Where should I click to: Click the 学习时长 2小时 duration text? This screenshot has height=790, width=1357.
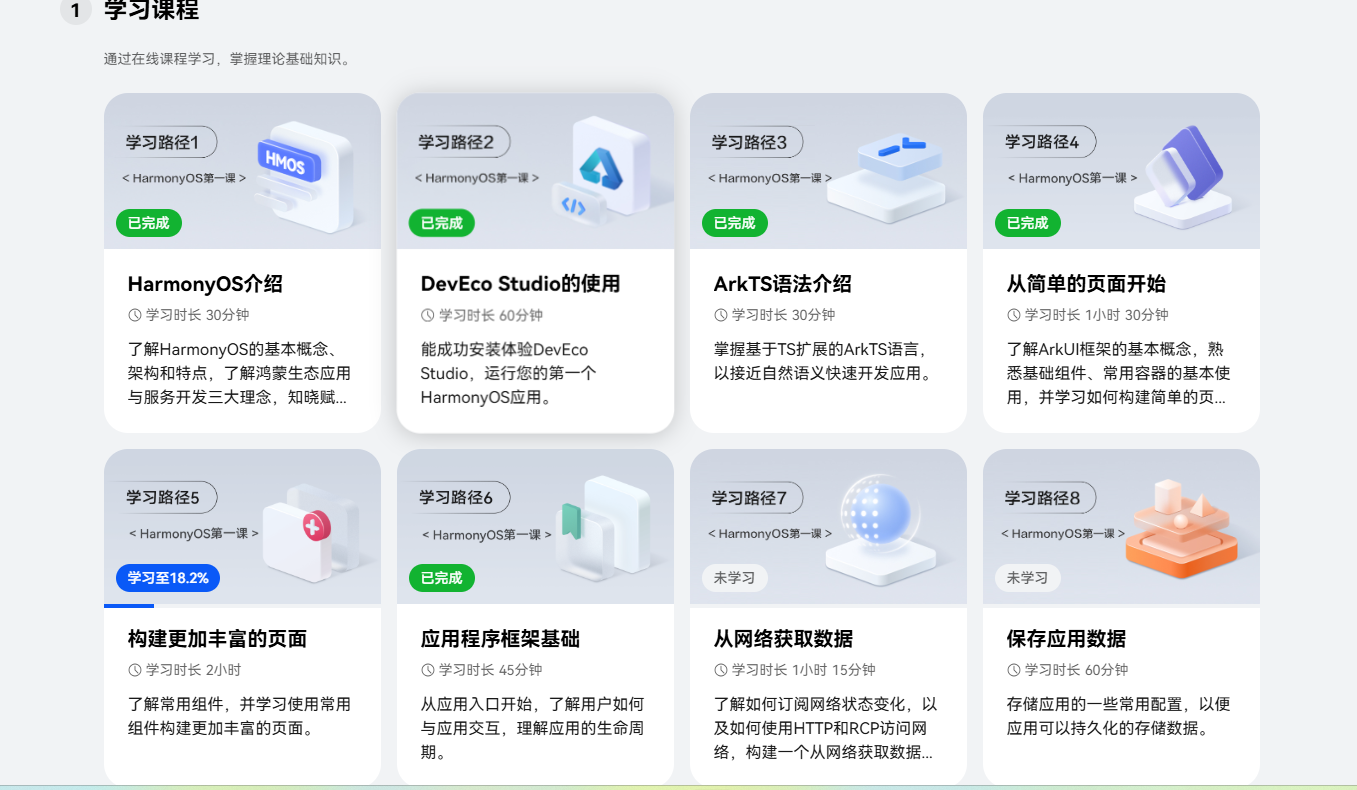tap(193, 670)
